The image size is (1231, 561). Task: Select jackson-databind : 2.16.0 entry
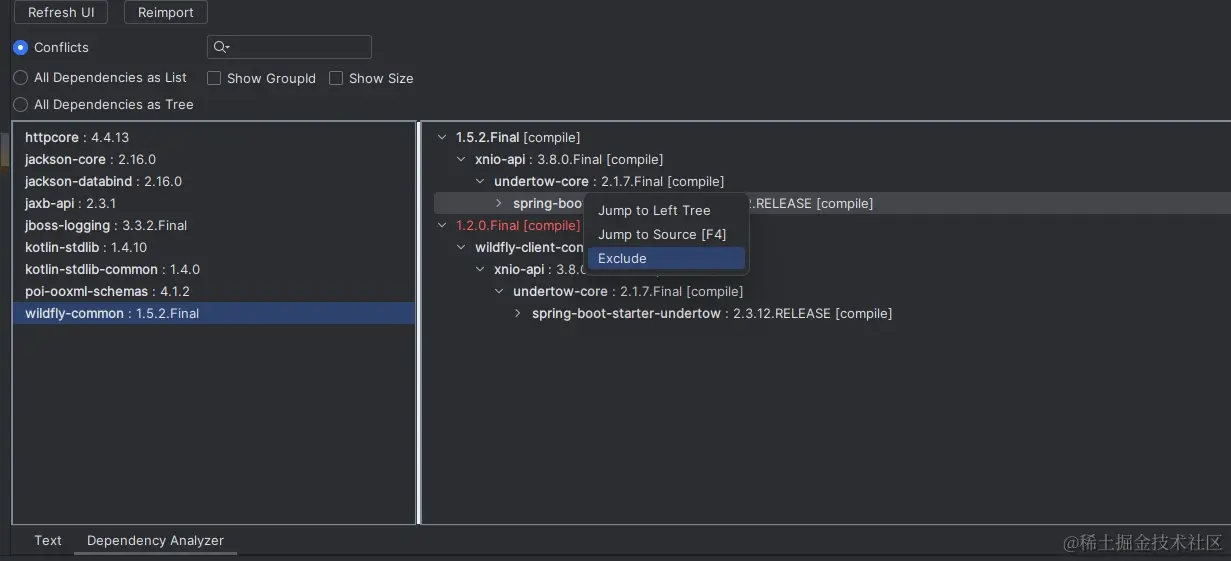(x=214, y=181)
